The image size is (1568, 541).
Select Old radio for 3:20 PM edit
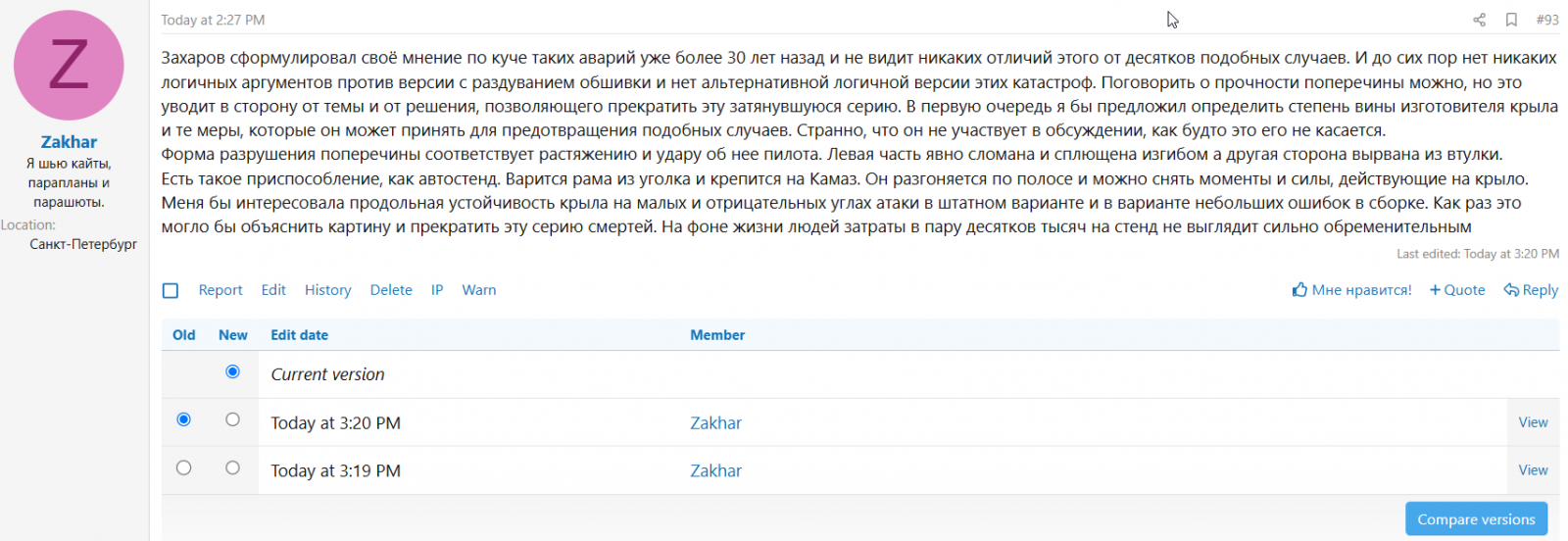[183, 419]
